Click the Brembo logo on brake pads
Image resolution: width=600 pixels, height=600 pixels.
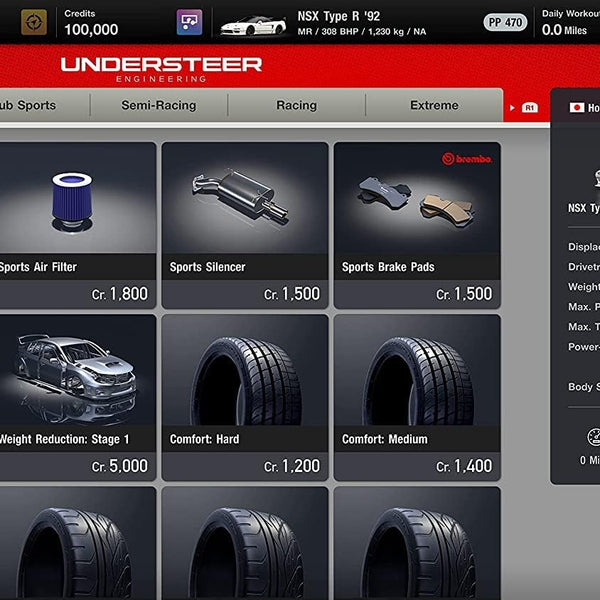(467, 159)
